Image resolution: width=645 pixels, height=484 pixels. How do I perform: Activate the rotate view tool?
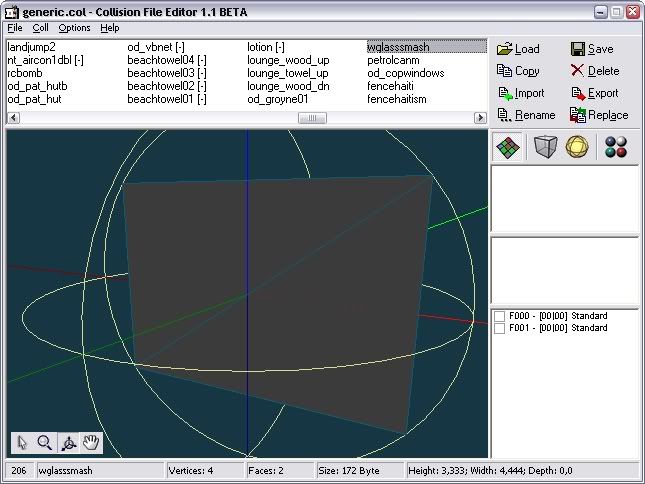68,443
